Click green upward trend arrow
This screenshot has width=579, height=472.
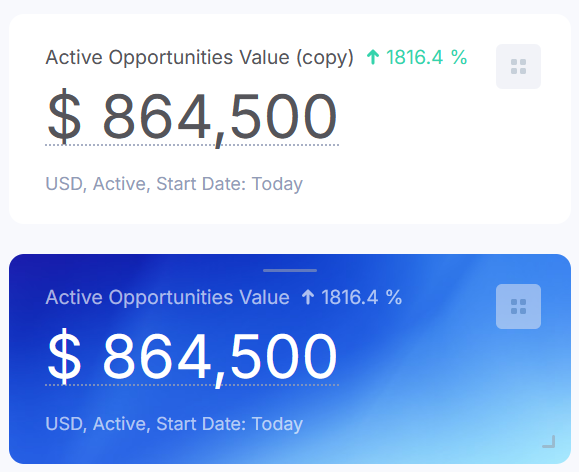[x=373, y=58]
